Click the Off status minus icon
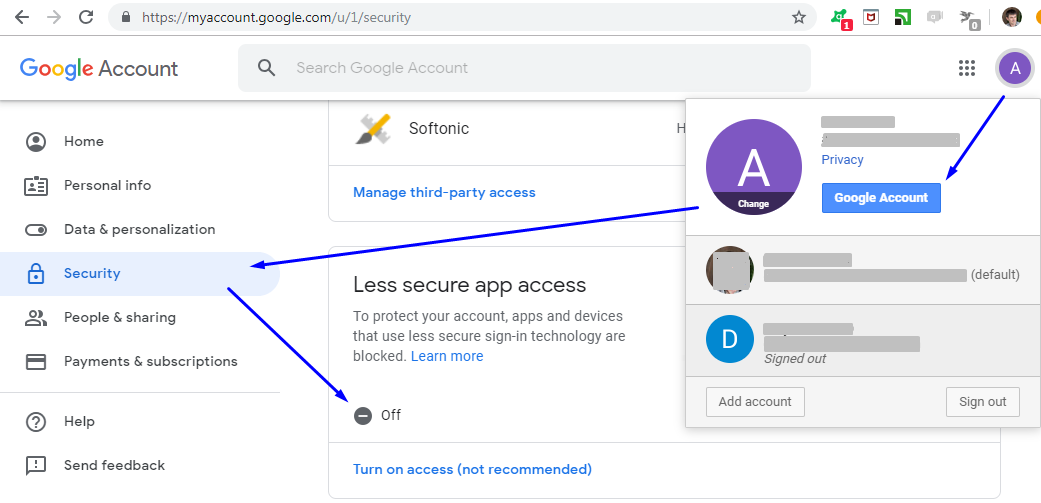The image size is (1041, 503). coord(362,415)
